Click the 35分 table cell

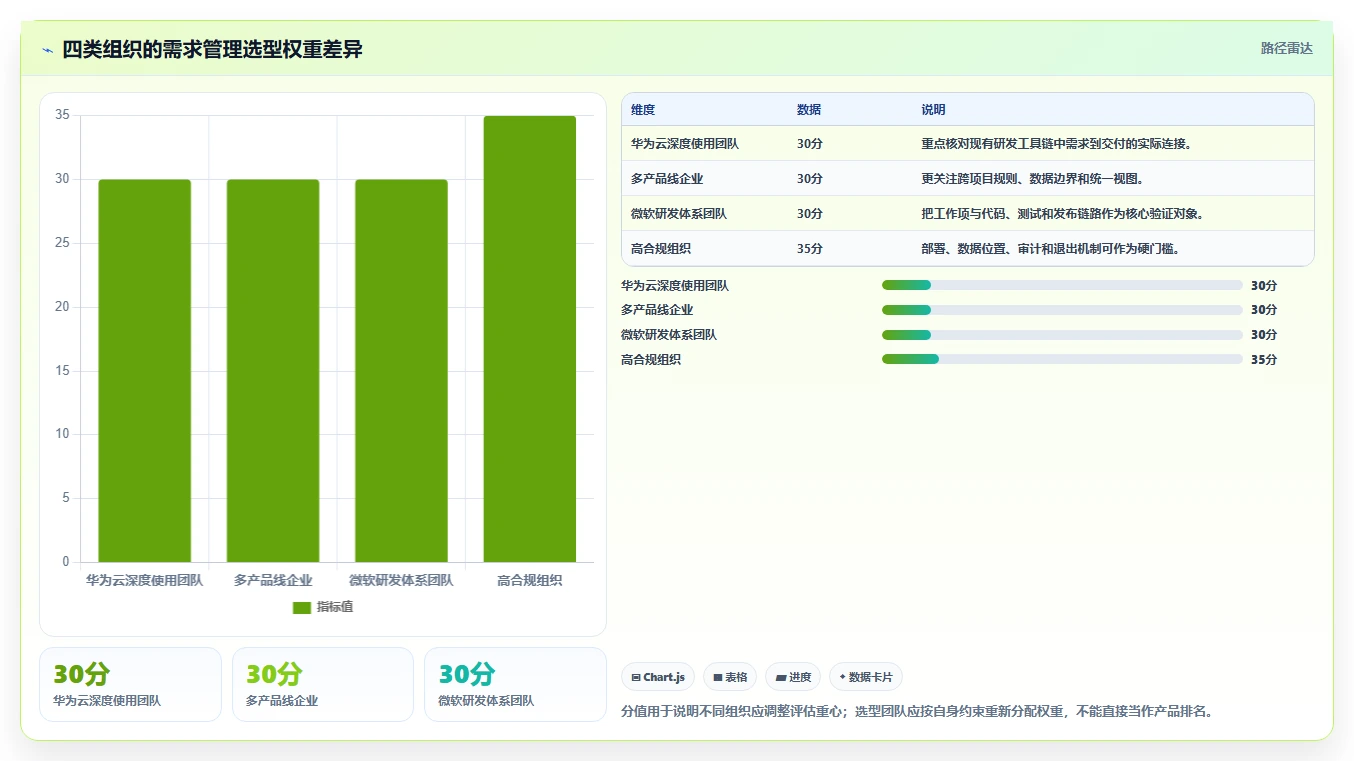click(x=810, y=249)
